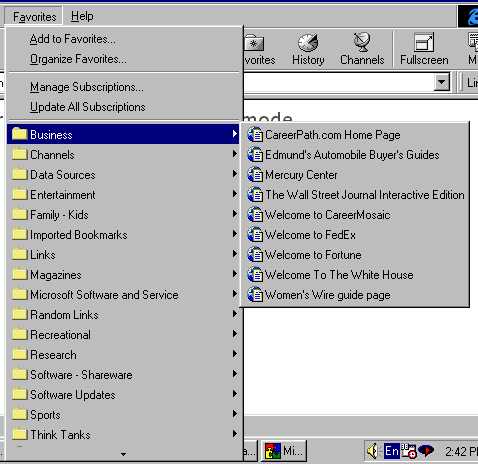
Task: Click the Favorites toolbar button
Action: pyautogui.click(x=259, y=49)
